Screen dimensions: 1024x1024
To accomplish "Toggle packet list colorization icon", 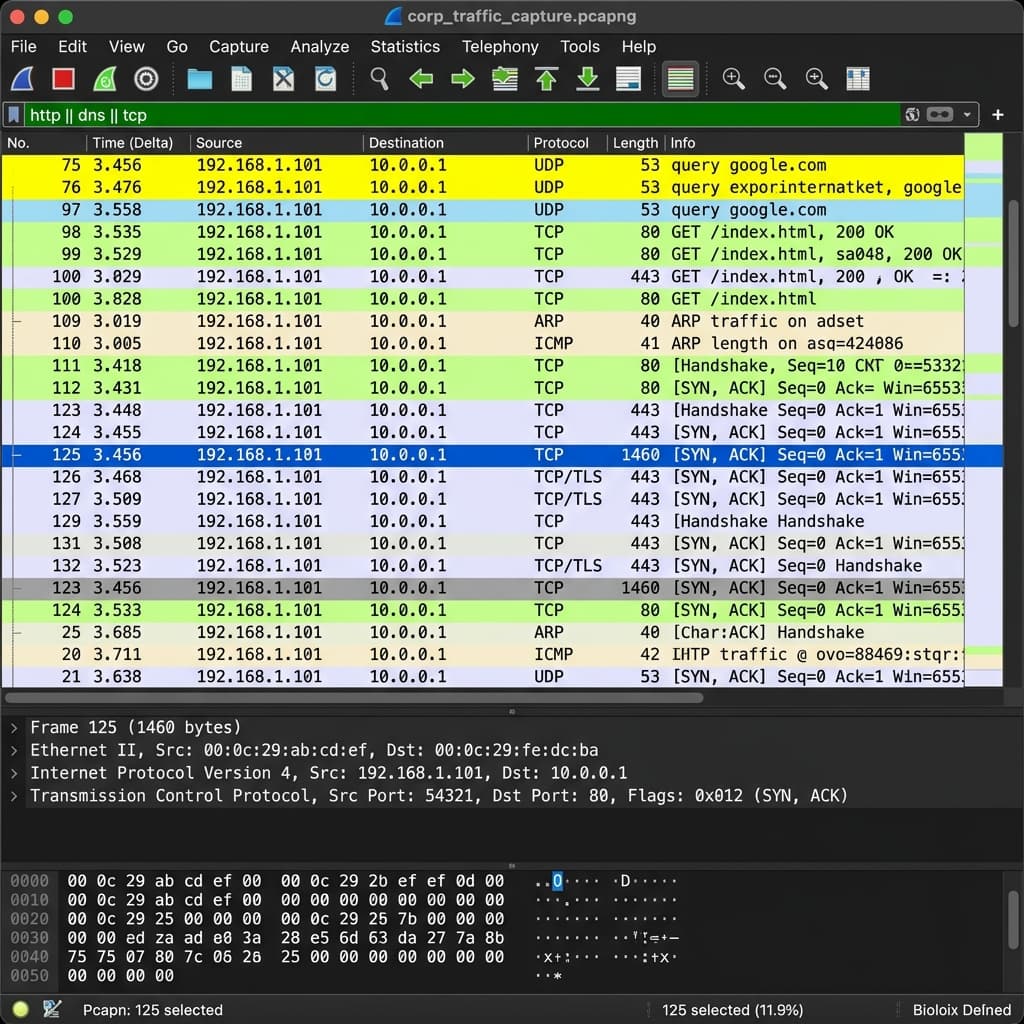I will 680,79.
